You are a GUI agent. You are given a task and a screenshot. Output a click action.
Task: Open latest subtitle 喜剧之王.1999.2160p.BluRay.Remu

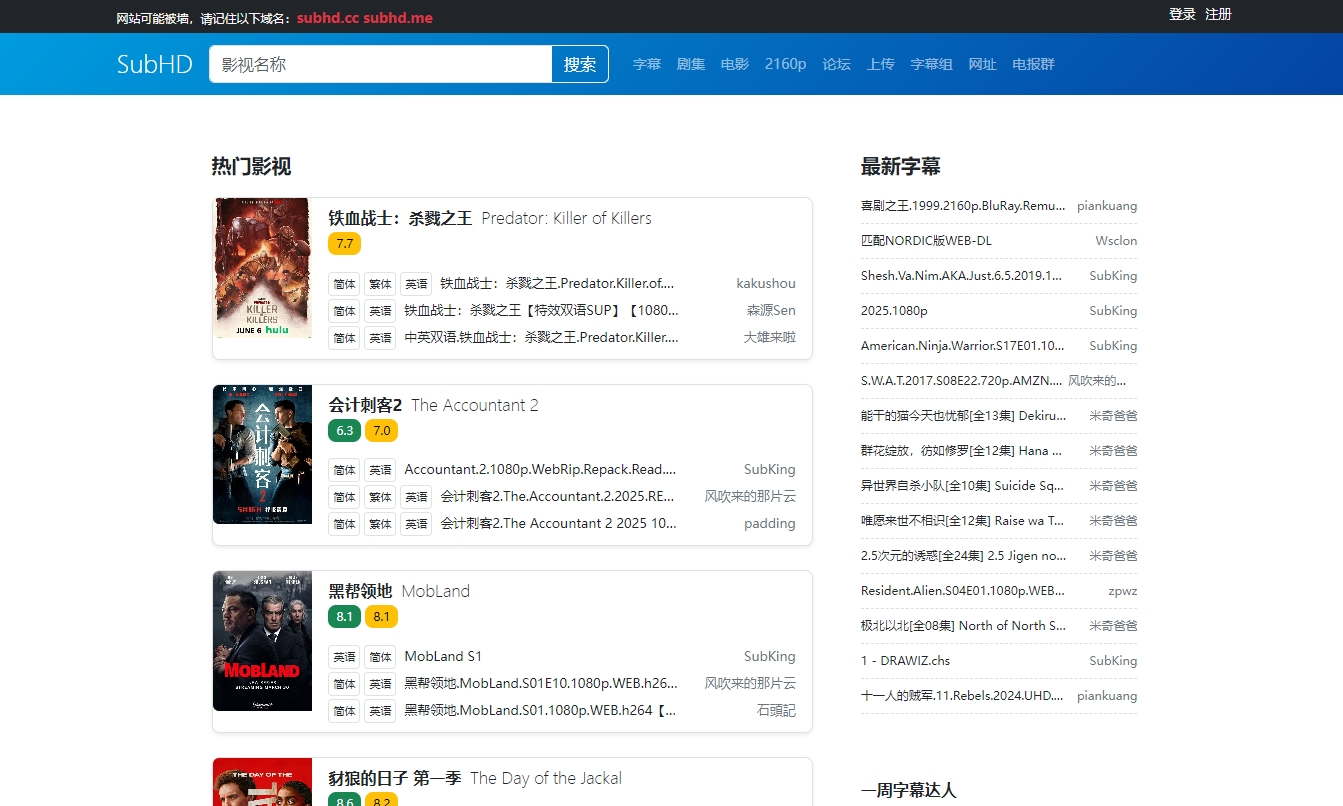tap(963, 205)
